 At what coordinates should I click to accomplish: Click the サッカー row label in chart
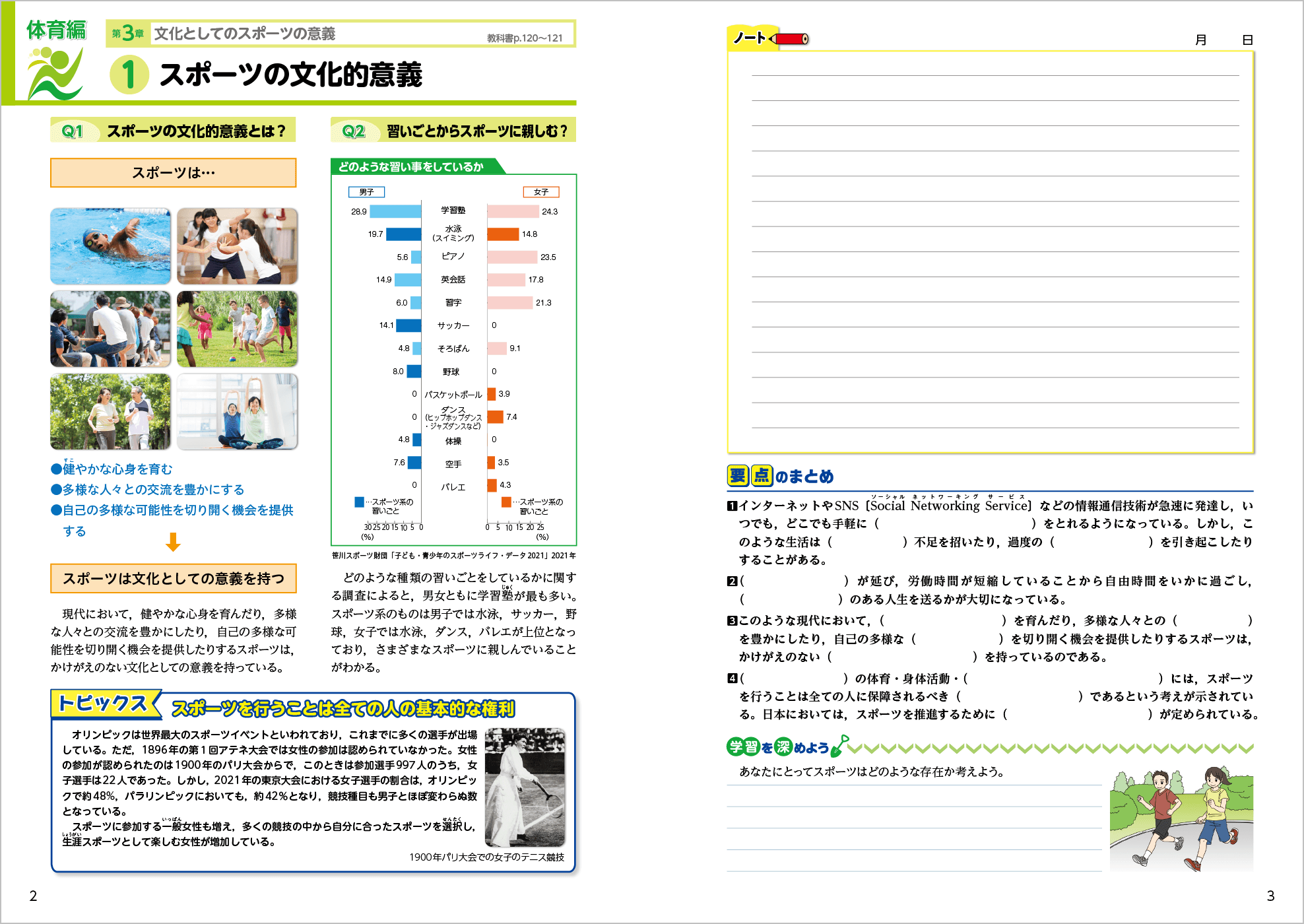point(453,325)
